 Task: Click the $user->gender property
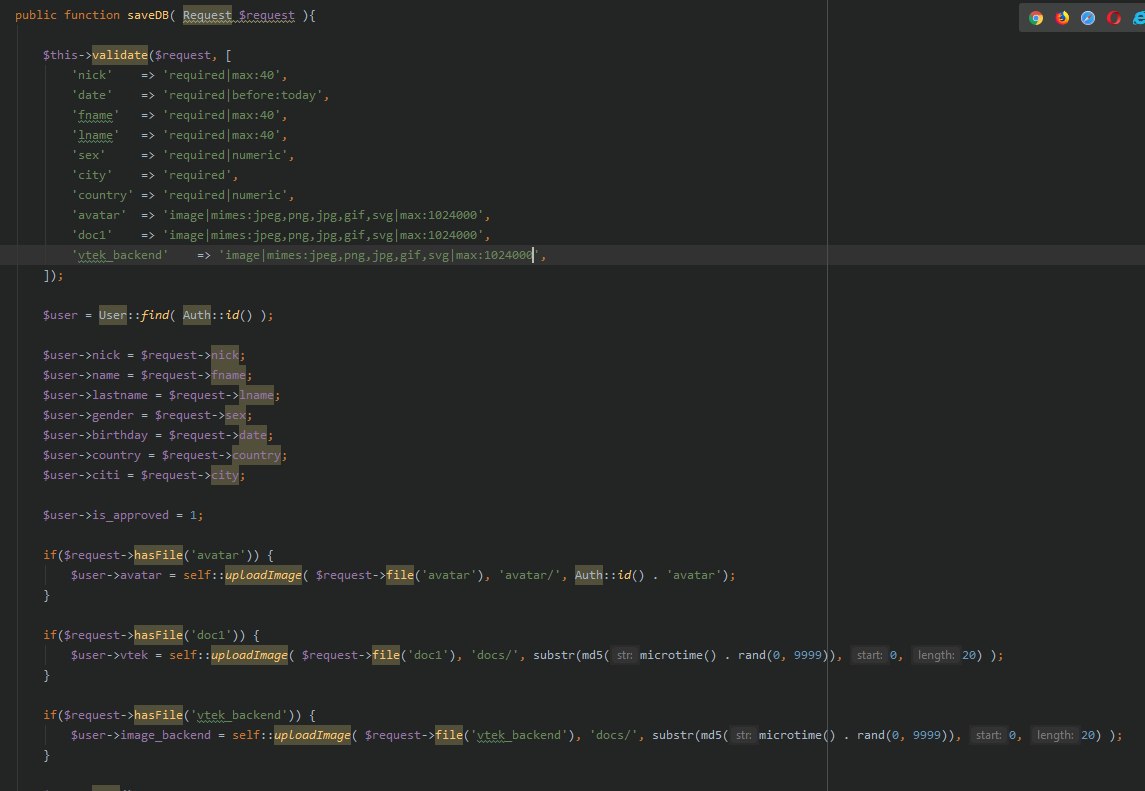pyautogui.click(x=112, y=415)
